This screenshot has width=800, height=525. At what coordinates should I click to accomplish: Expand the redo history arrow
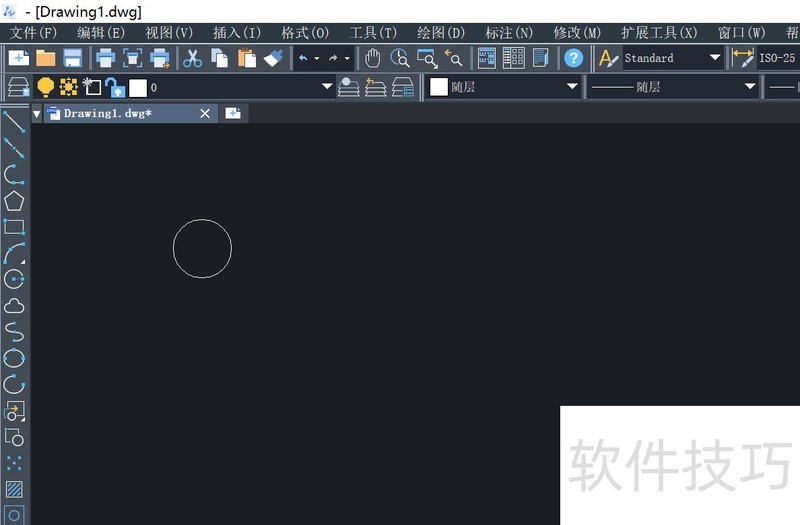(347, 58)
